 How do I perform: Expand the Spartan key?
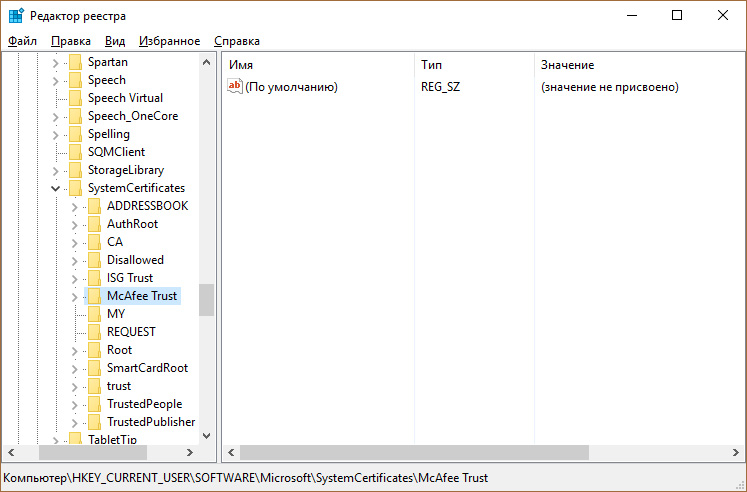pos(55,63)
